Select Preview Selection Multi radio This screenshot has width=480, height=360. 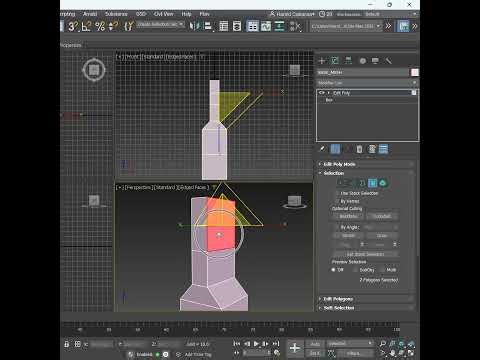(382, 270)
